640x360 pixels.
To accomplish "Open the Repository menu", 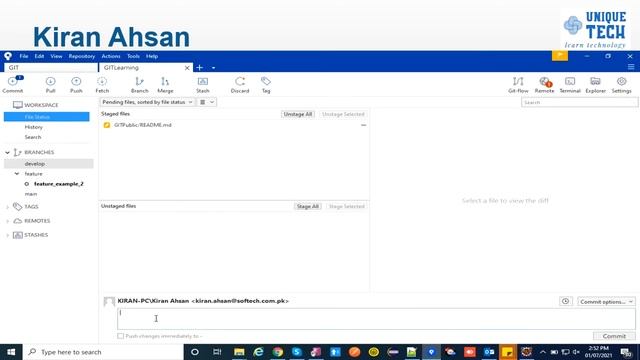I will [82, 56].
